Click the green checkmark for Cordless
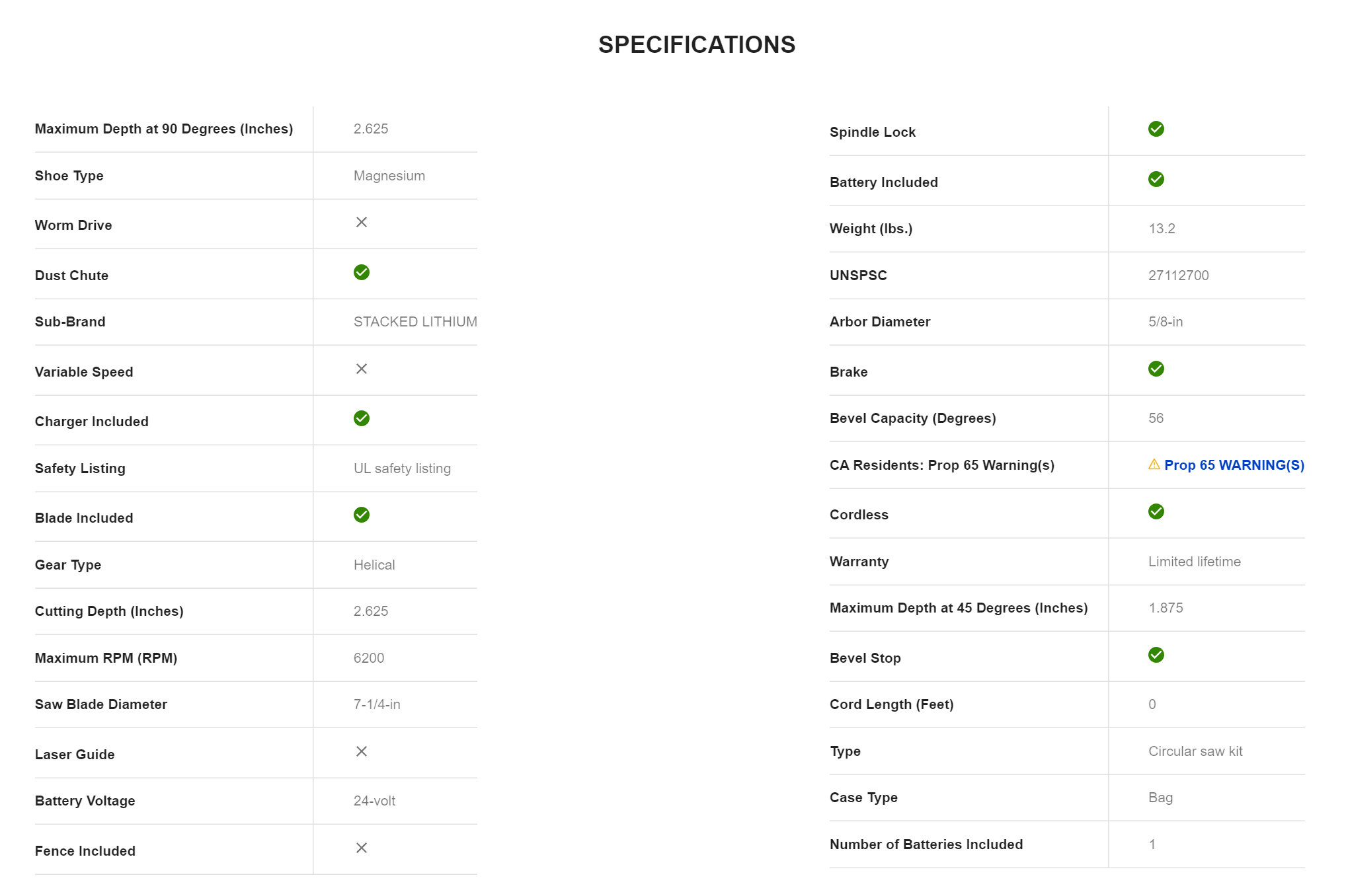The width and height of the screenshot is (1346, 896). point(1156,511)
